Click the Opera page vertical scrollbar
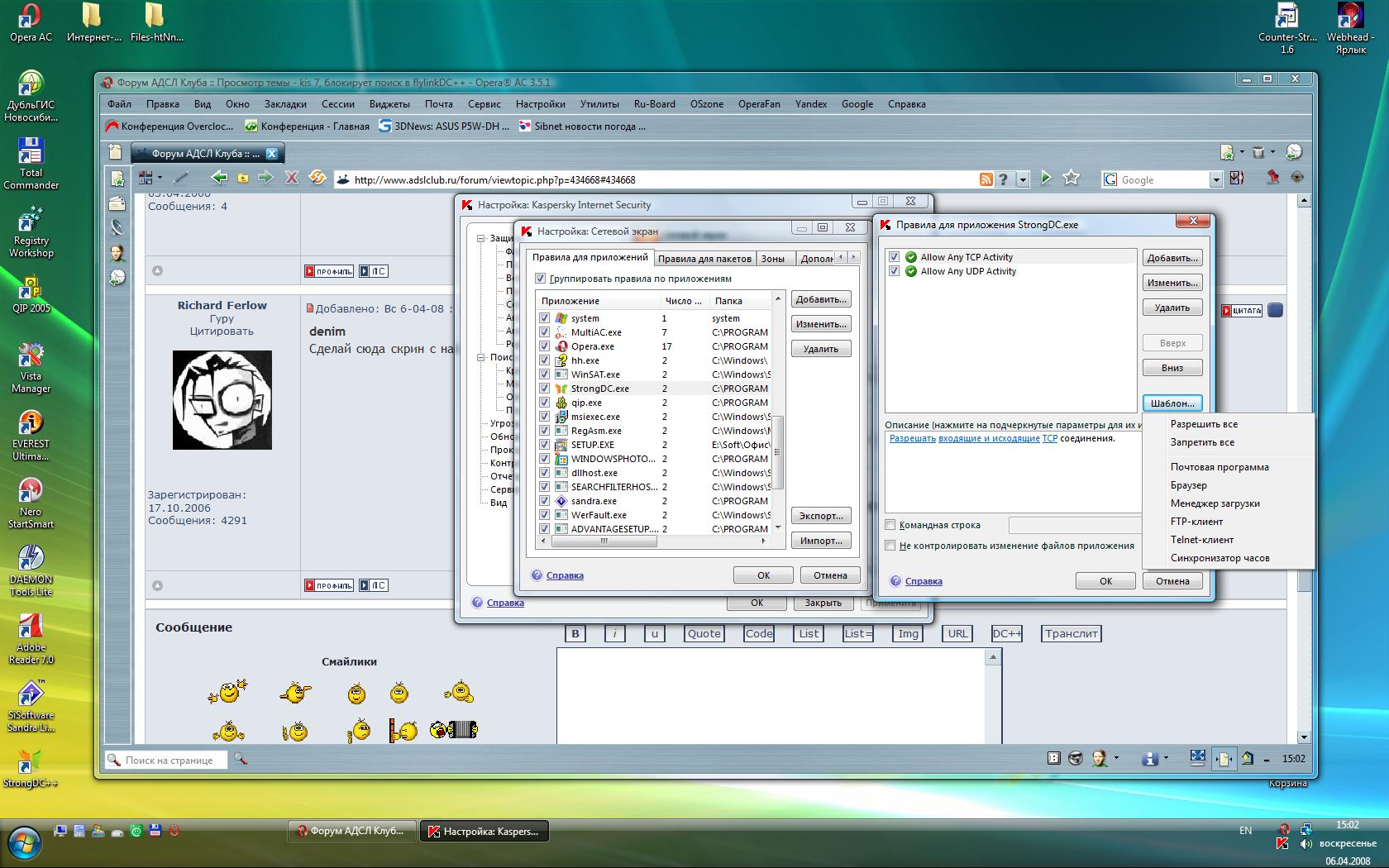Viewport: 1389px width, 868px height. [x=1304, y=469]
